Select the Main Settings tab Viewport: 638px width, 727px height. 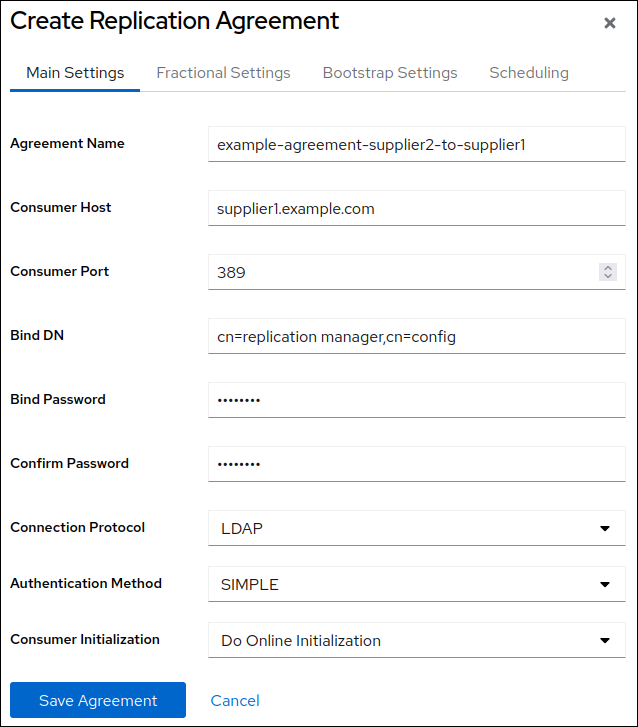tap(75, 73)
